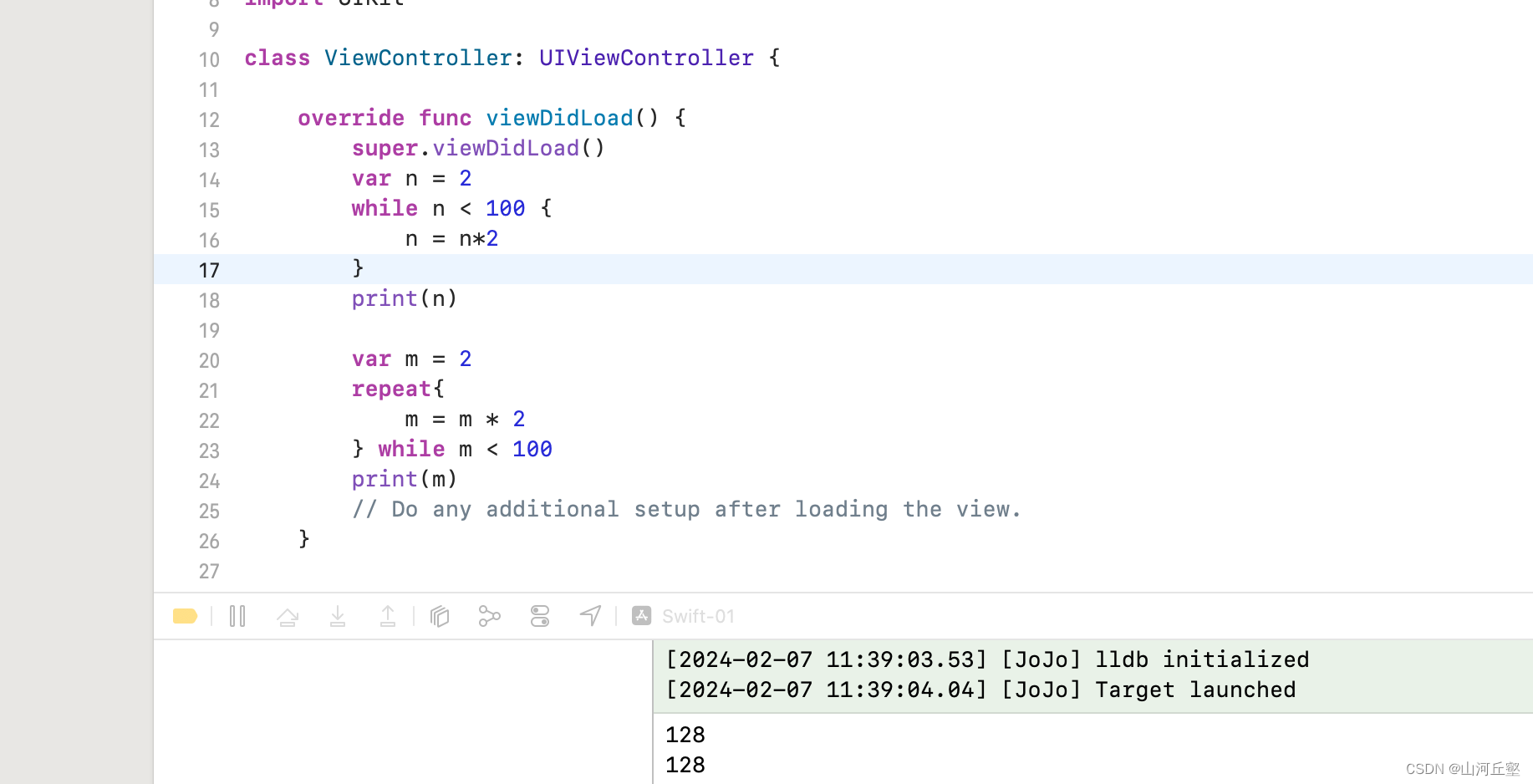This screenshot has height=784, width=1533.
Task: Pause program execution in debug bar
Action: tap(237, 617)
